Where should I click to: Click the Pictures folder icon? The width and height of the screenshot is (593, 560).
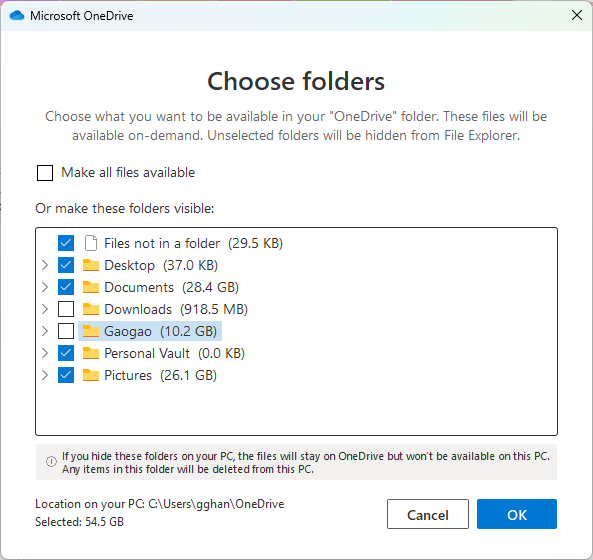91,375
